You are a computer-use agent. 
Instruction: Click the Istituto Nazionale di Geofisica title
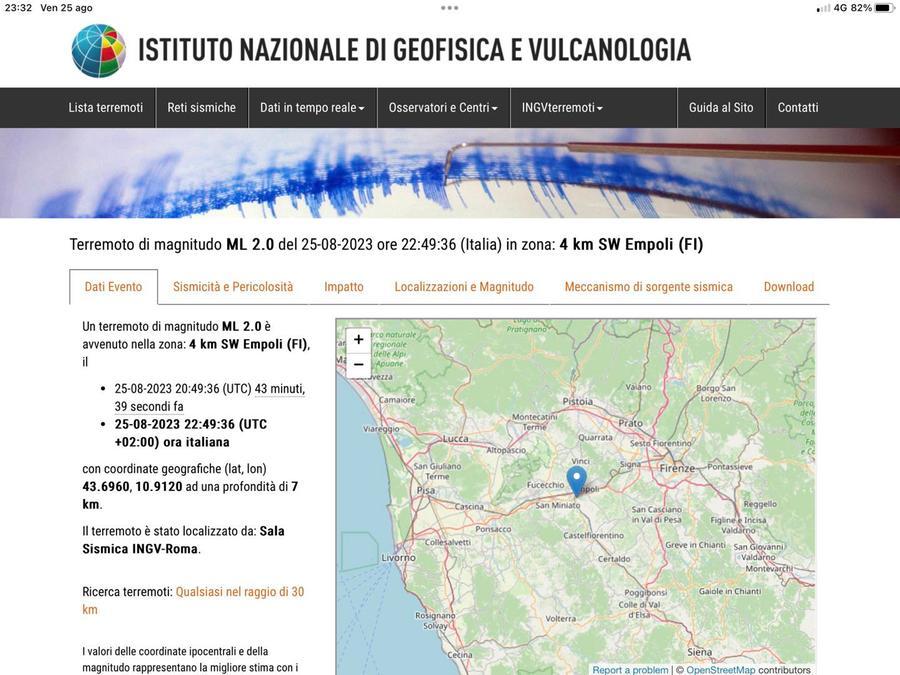pos(414,50)
